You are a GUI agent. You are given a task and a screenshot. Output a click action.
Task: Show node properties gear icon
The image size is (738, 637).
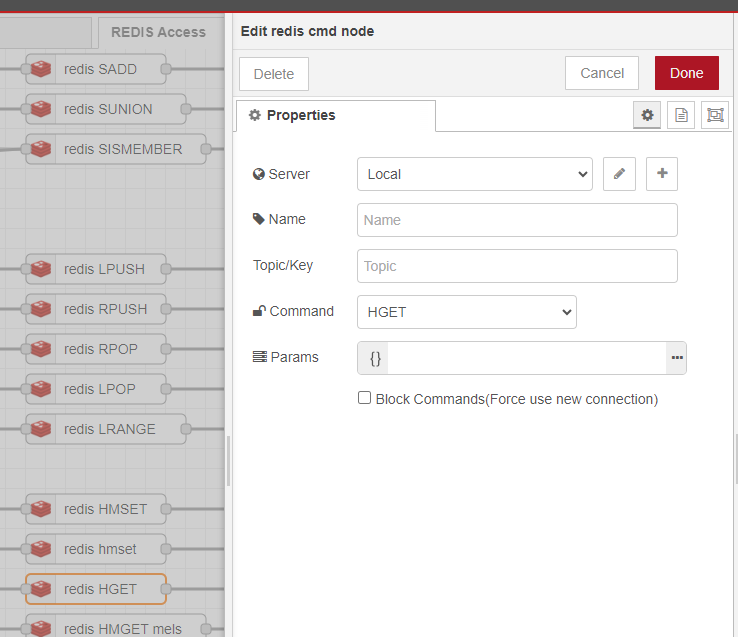647,115
